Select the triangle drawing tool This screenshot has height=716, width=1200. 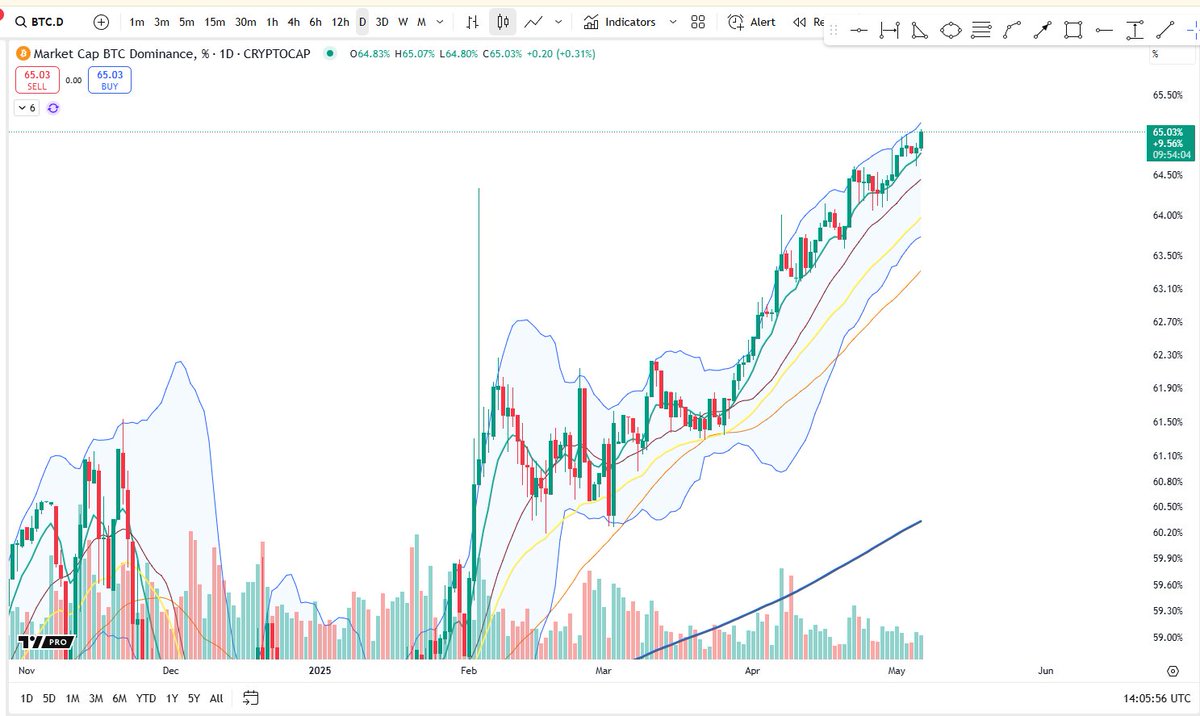pyautogui.click(x=919, y=30)
